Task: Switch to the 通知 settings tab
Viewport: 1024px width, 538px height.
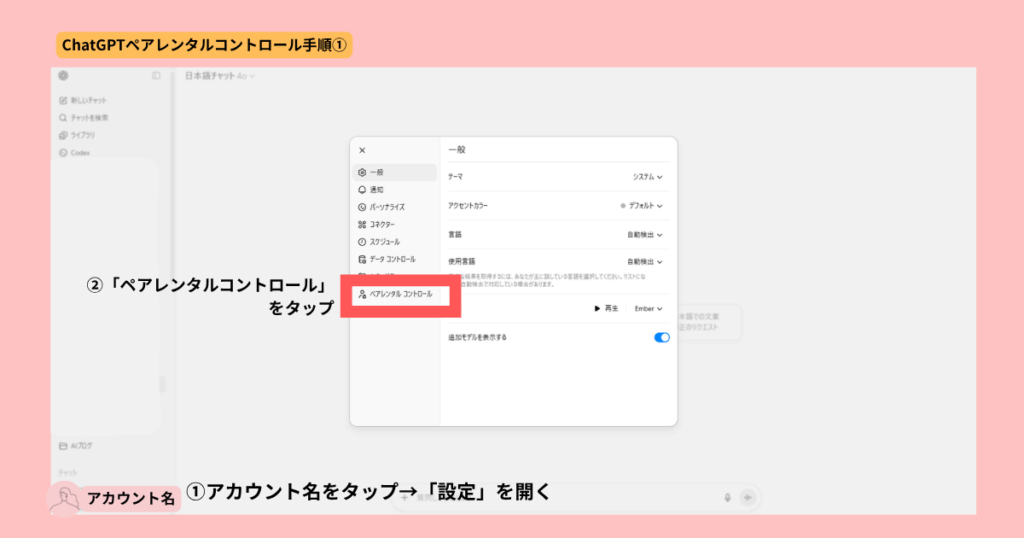Action: (x=394, y=189)
